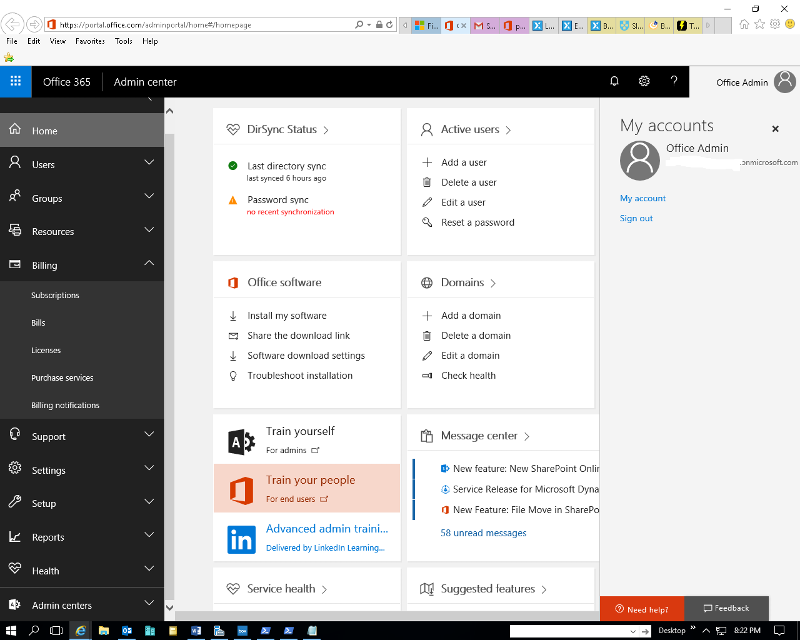Click the Groups icon in sidebar
The height and width of the screenshot is (640, 800).
[15, 196]
